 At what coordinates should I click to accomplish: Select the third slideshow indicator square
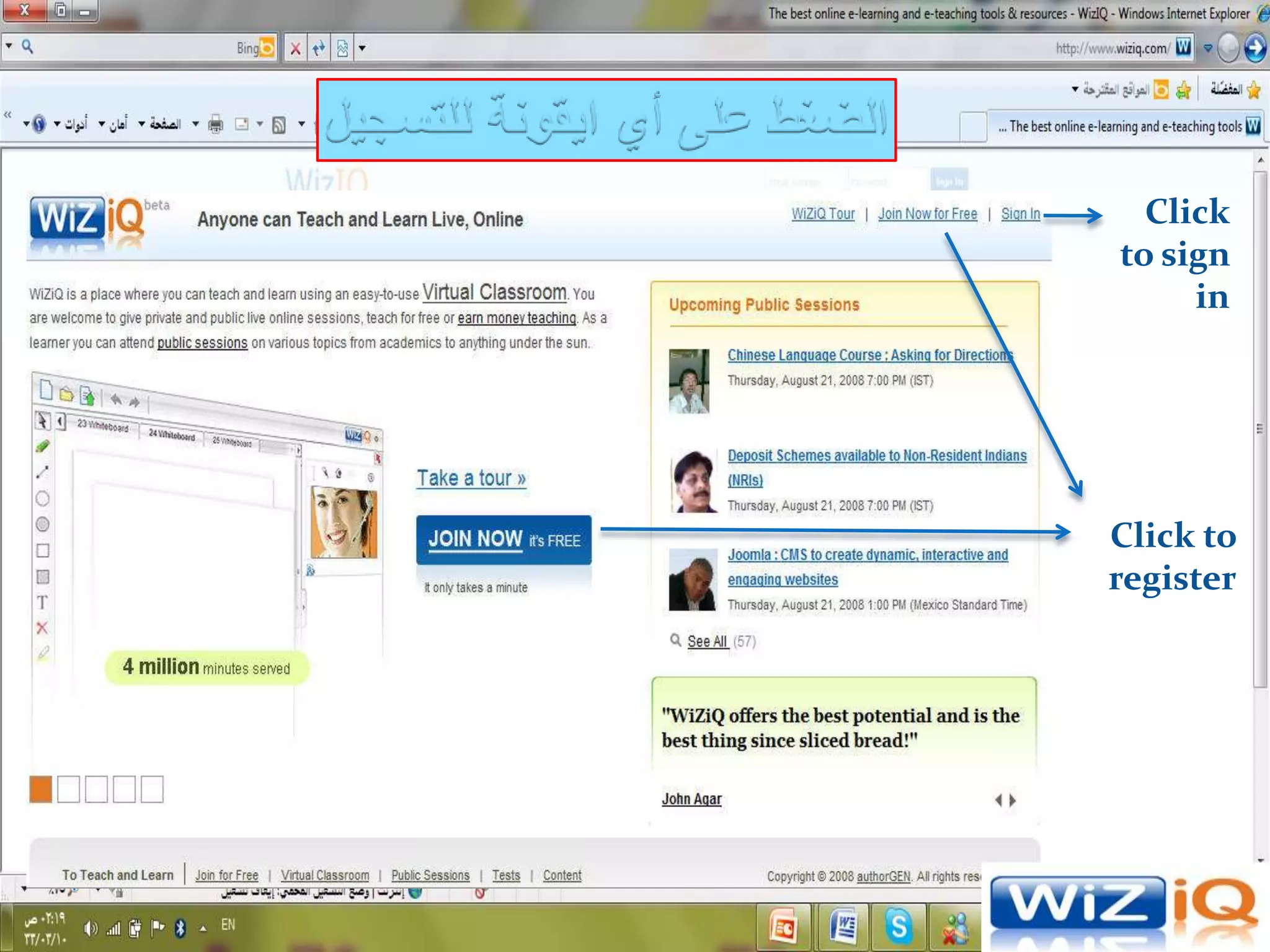(96, 789)
